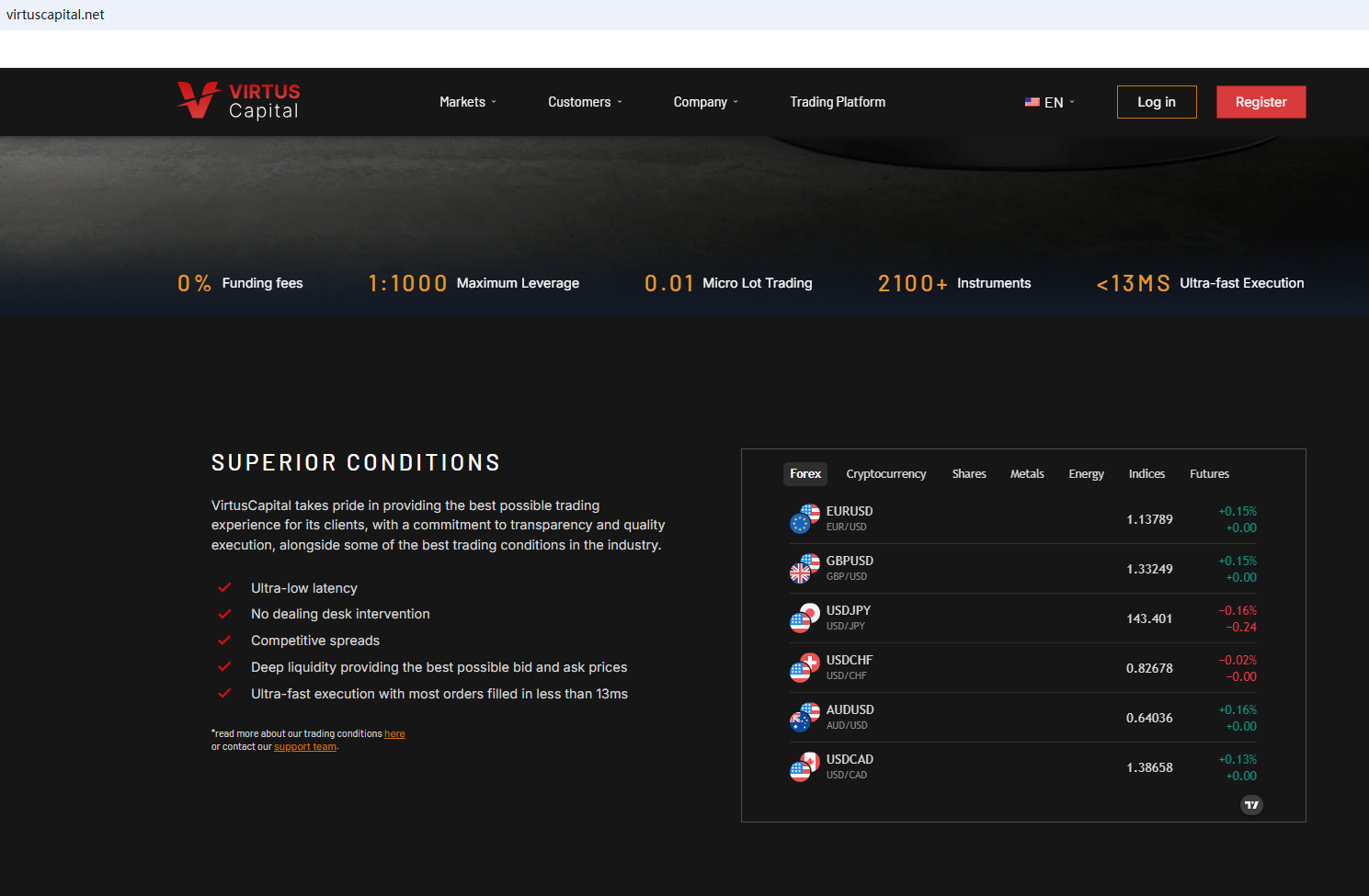Screen dimensions: 1369x896
Task: Click the Virtus Capital logo
Action: (238, 101)
